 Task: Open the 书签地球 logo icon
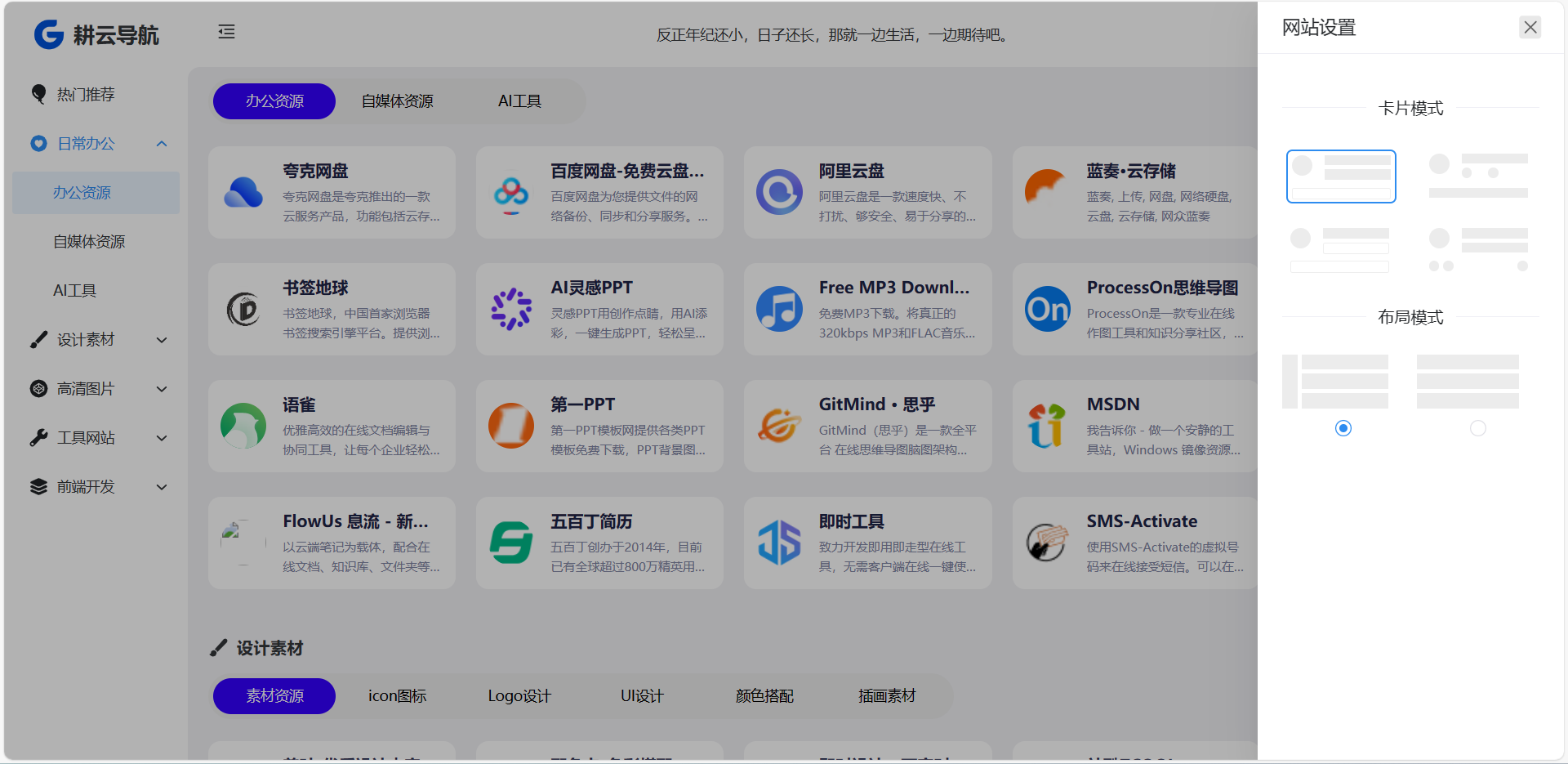(243, 310)
